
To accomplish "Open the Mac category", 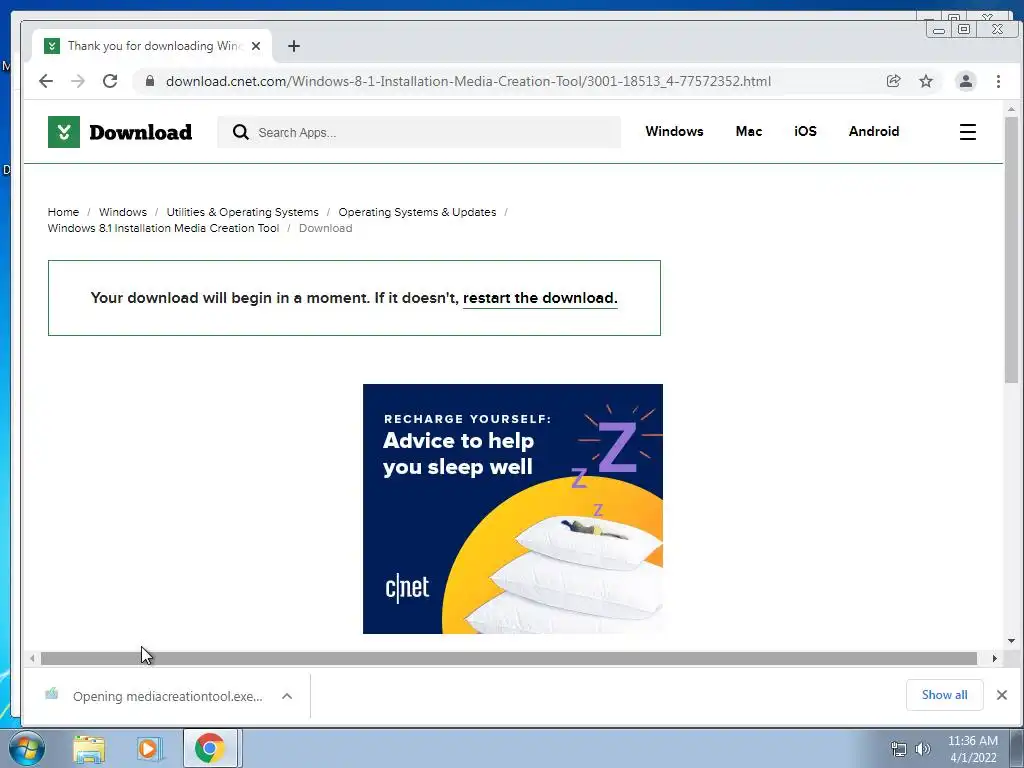I will pos(748,131).
